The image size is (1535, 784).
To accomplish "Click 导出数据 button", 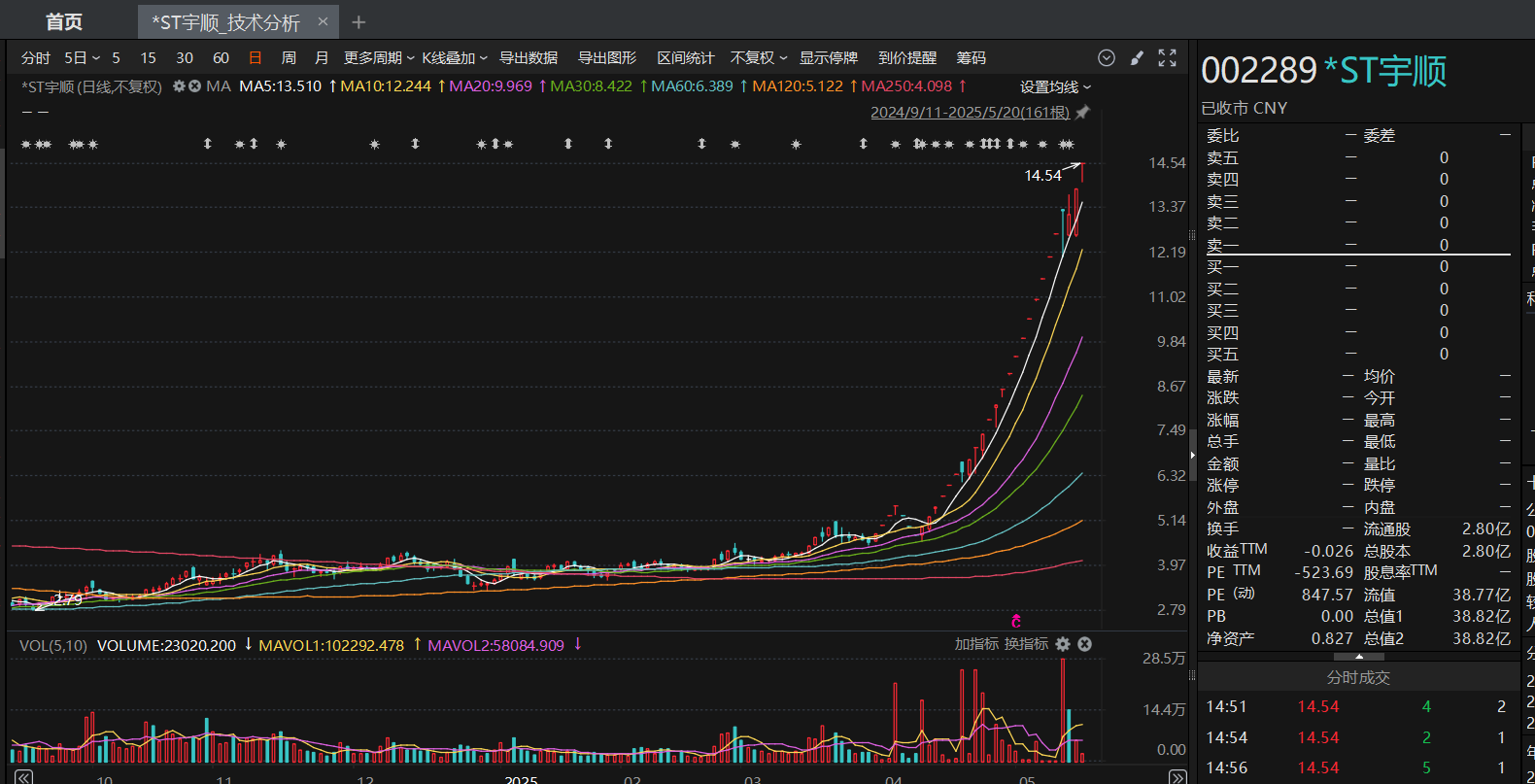I will point(529,58).
